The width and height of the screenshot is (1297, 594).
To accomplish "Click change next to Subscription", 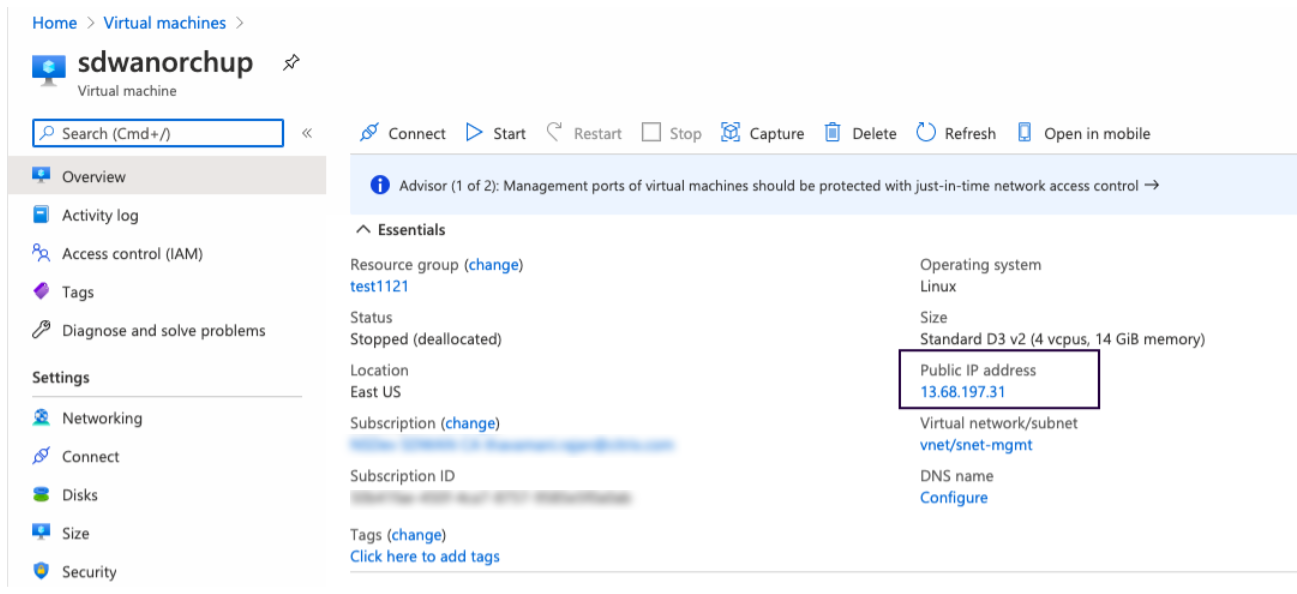I will pos(471,423).
